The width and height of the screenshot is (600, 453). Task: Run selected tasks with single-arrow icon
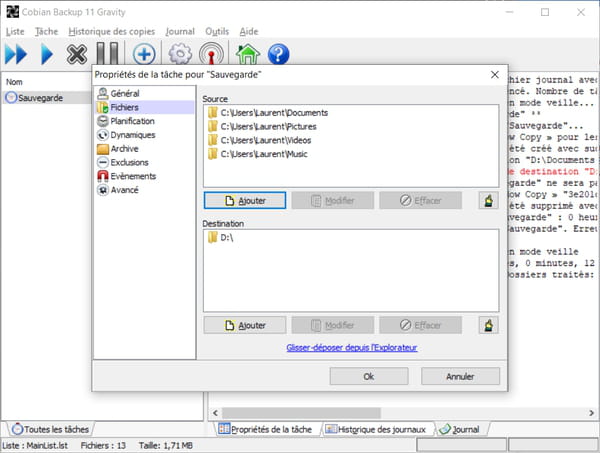click(47, 54)
